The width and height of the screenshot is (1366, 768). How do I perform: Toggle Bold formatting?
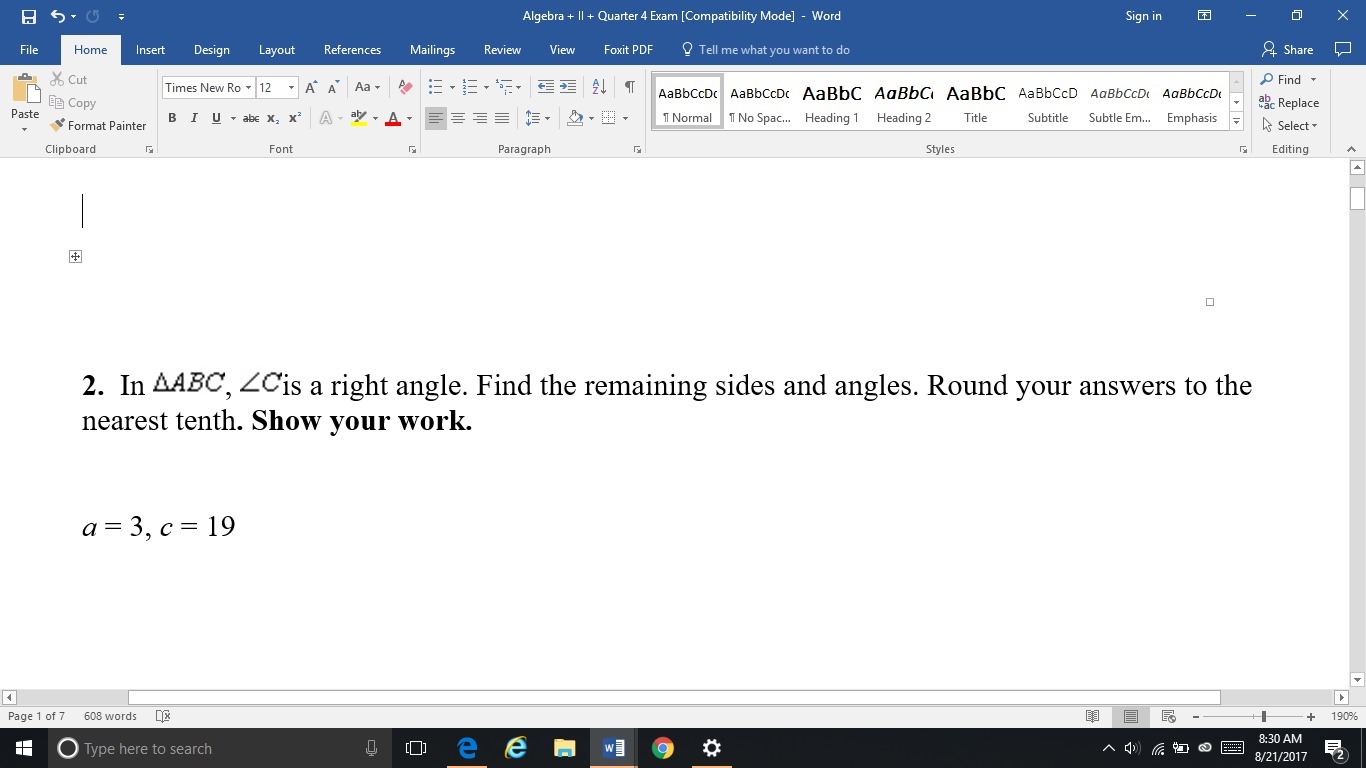tap(172, 118)
